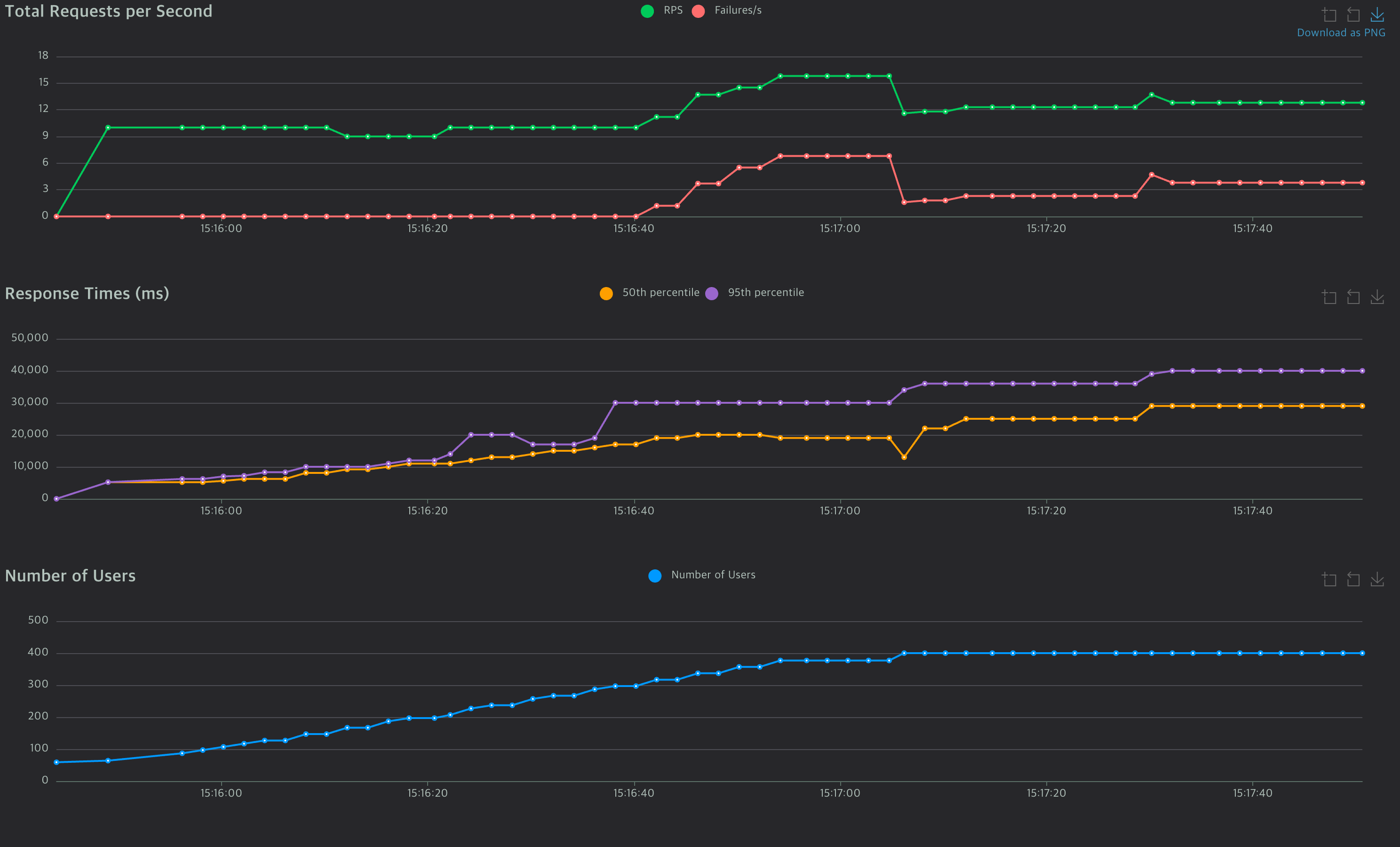Click RPS data point at chart's far right
Viewport: 1400px width, 847px height.
(1362, 103)
